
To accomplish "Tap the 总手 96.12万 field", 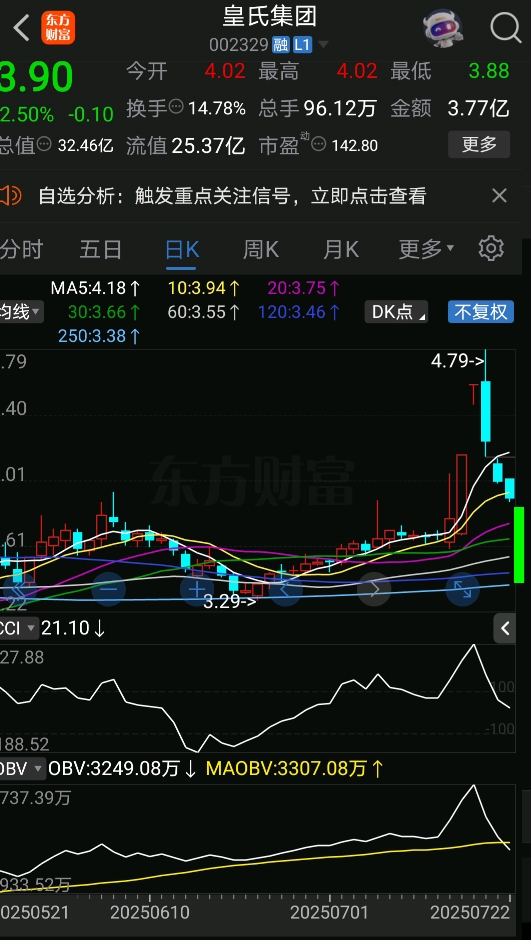I will pyautogui.click(x=318, y=108).
